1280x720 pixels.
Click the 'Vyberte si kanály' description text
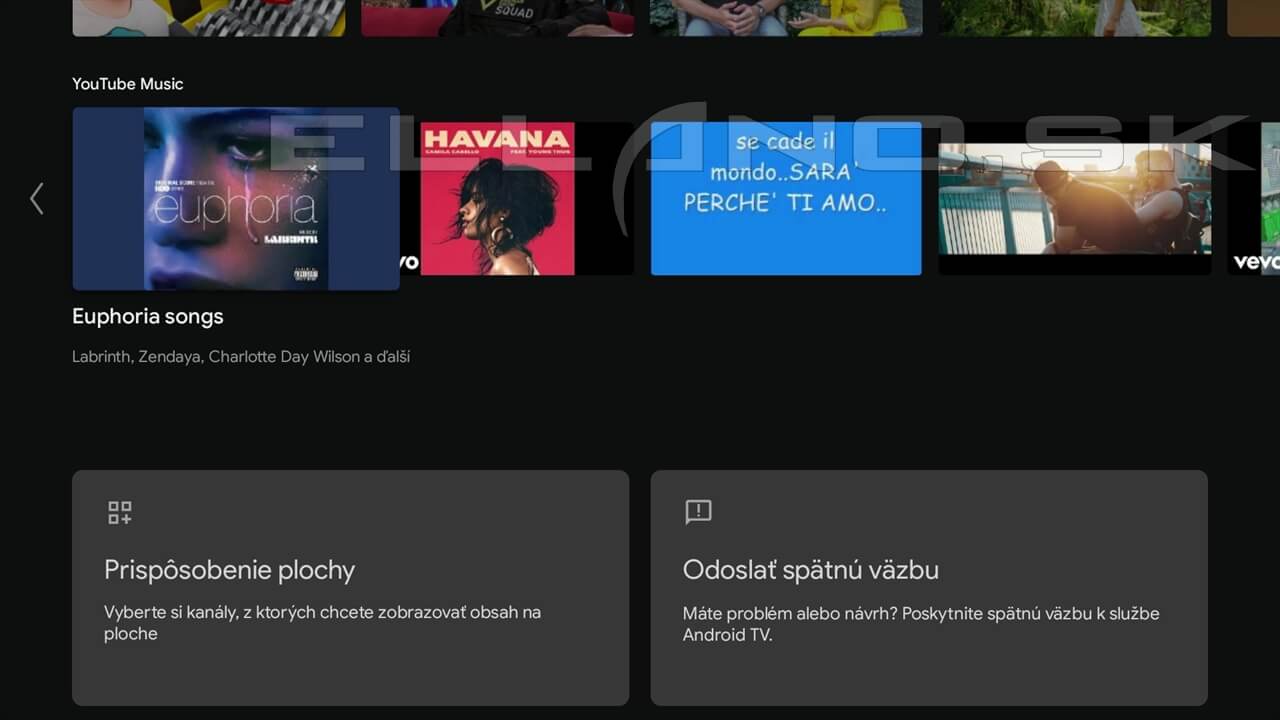coord(322,622)
